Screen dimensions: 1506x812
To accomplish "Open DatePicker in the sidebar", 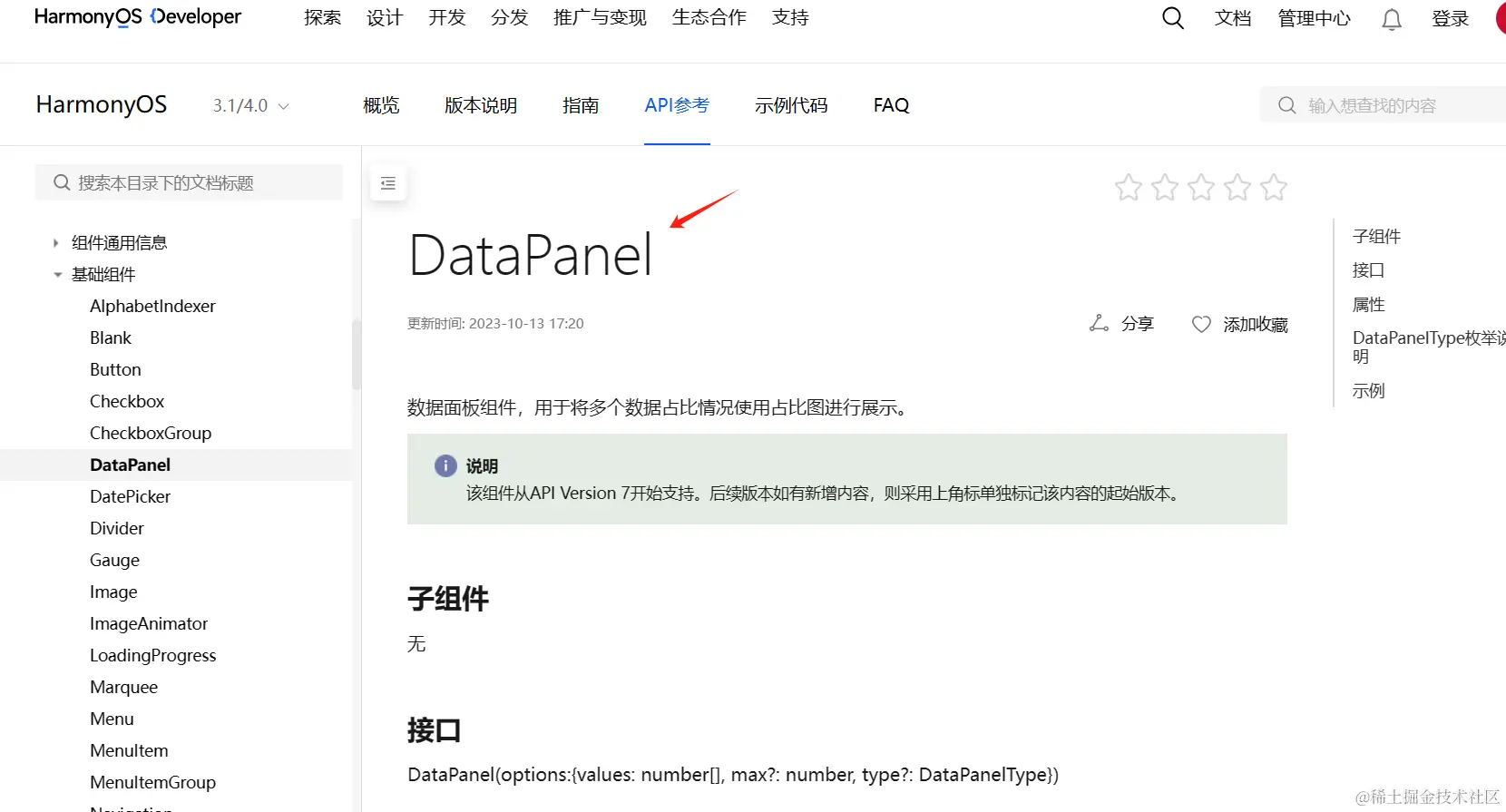I will 130,497.
